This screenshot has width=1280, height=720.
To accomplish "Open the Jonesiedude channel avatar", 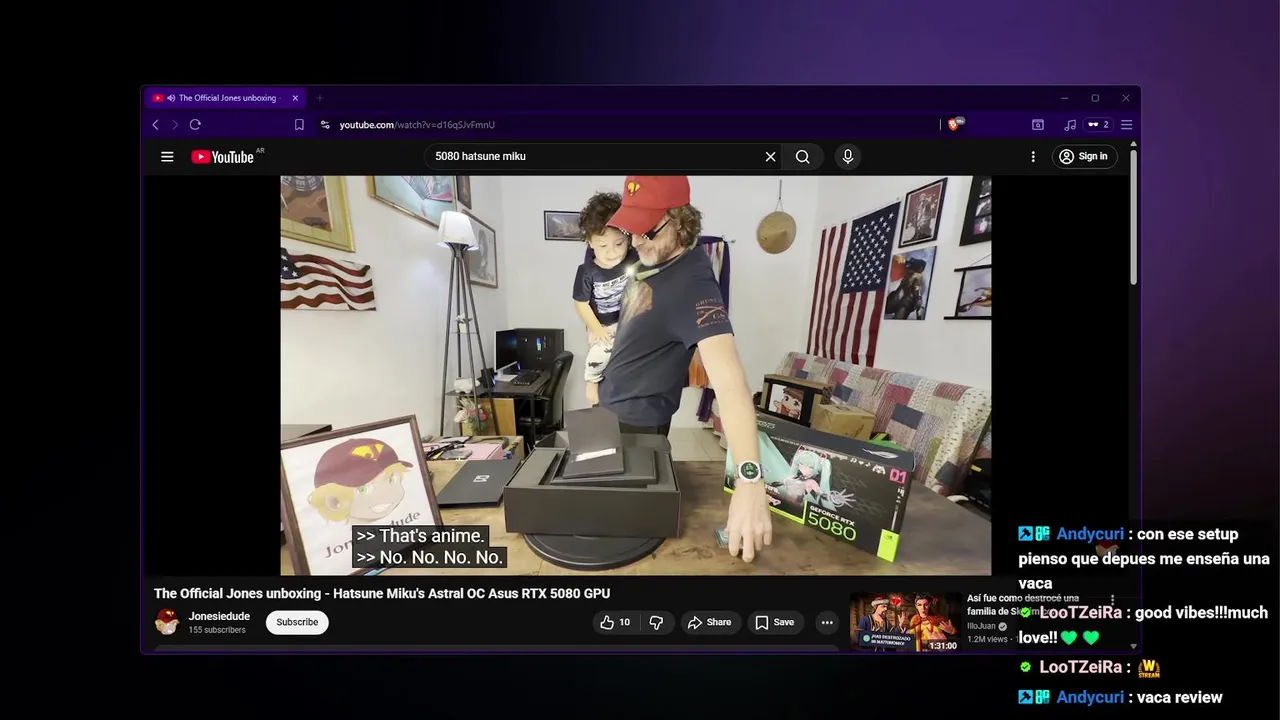I will click(167, 622).
